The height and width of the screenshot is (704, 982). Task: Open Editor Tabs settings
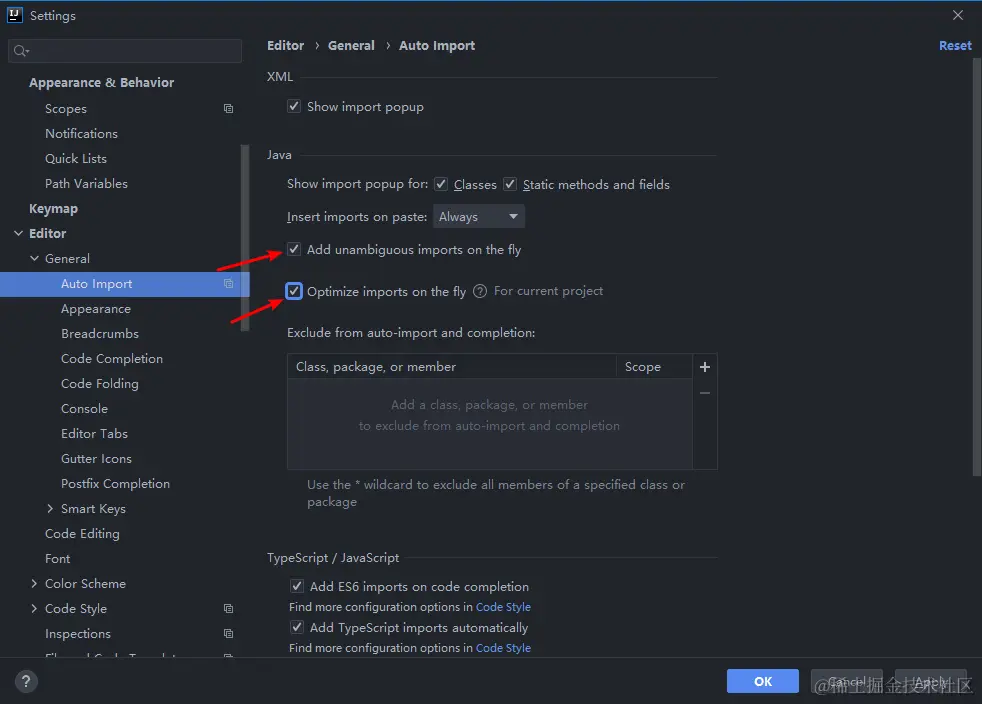point(94,434)
